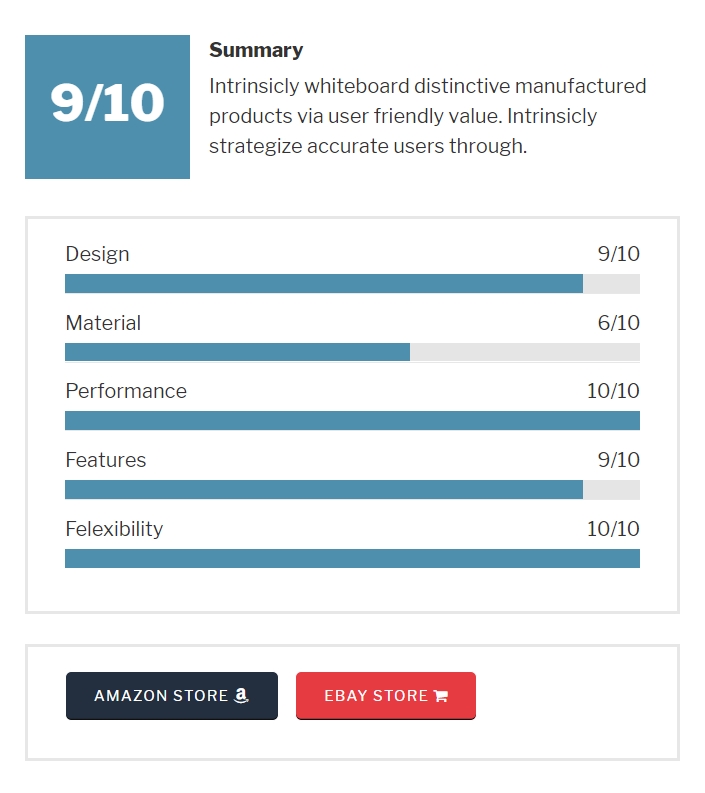Click the Material label
This screenshot has height=793, width=705.
(103, 323)
